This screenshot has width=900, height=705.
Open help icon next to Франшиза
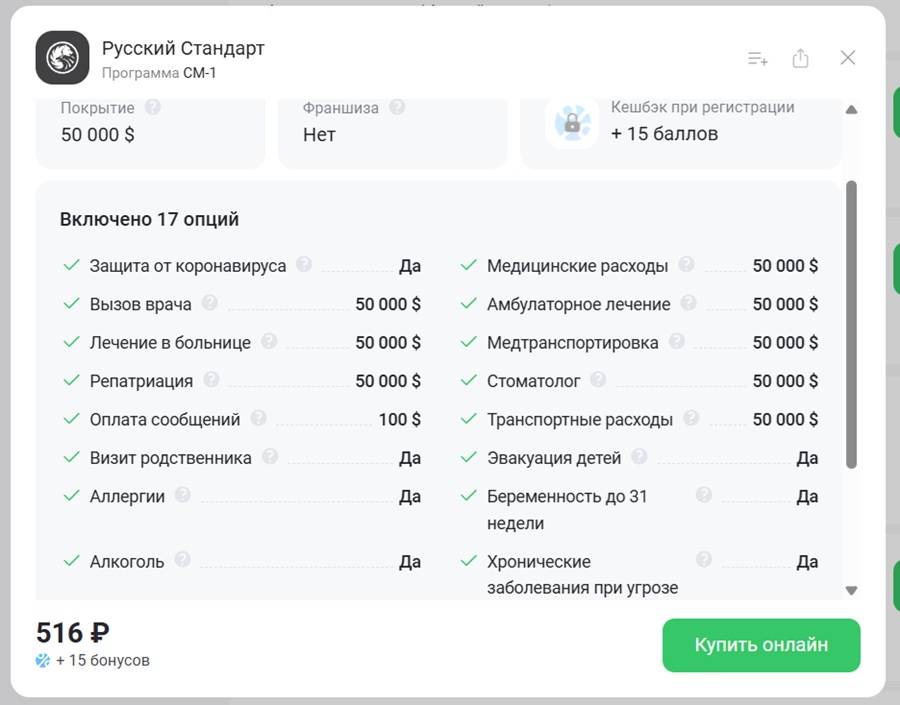point(397,107)
